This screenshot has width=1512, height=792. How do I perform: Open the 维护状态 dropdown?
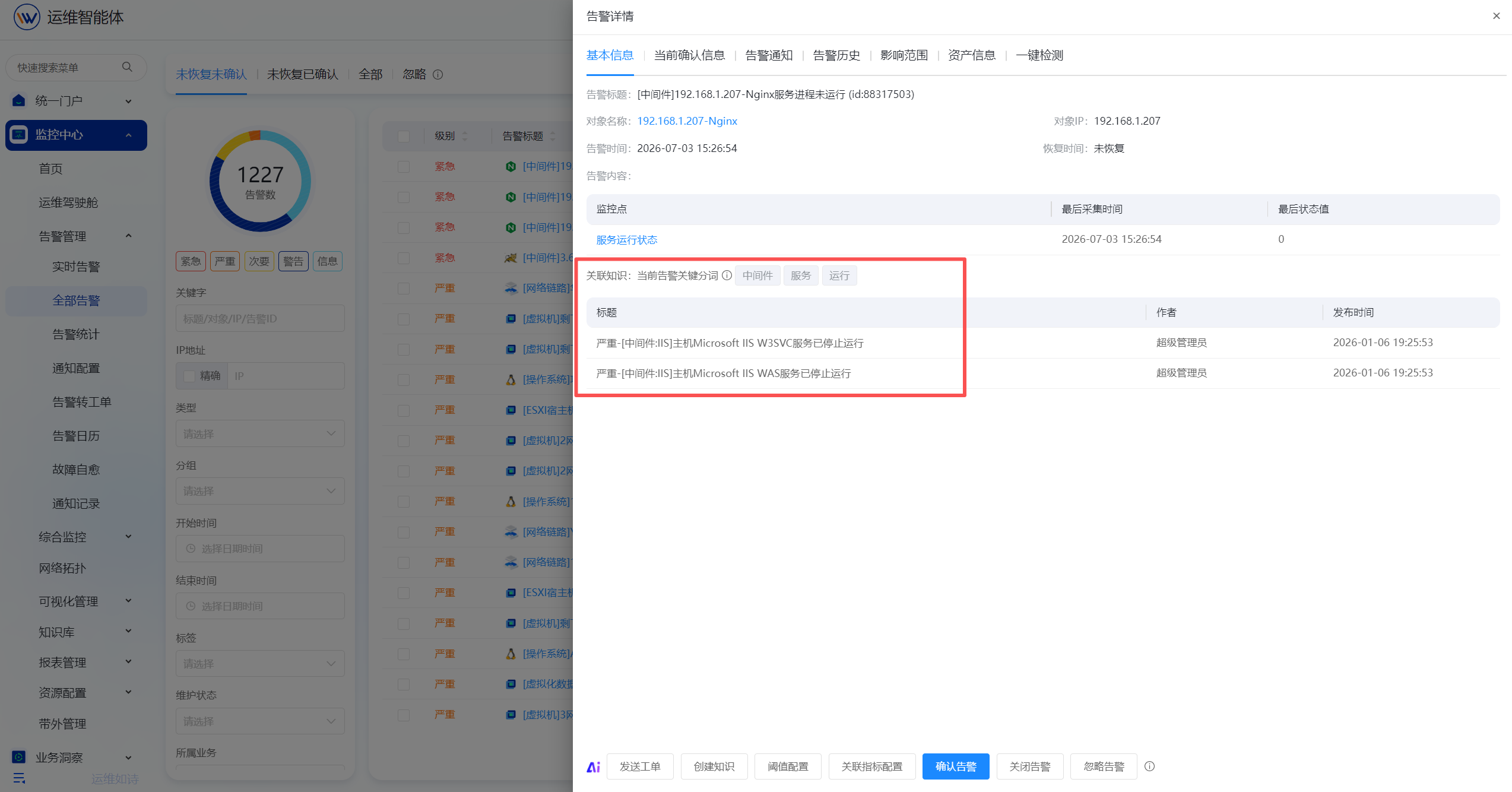260,721
